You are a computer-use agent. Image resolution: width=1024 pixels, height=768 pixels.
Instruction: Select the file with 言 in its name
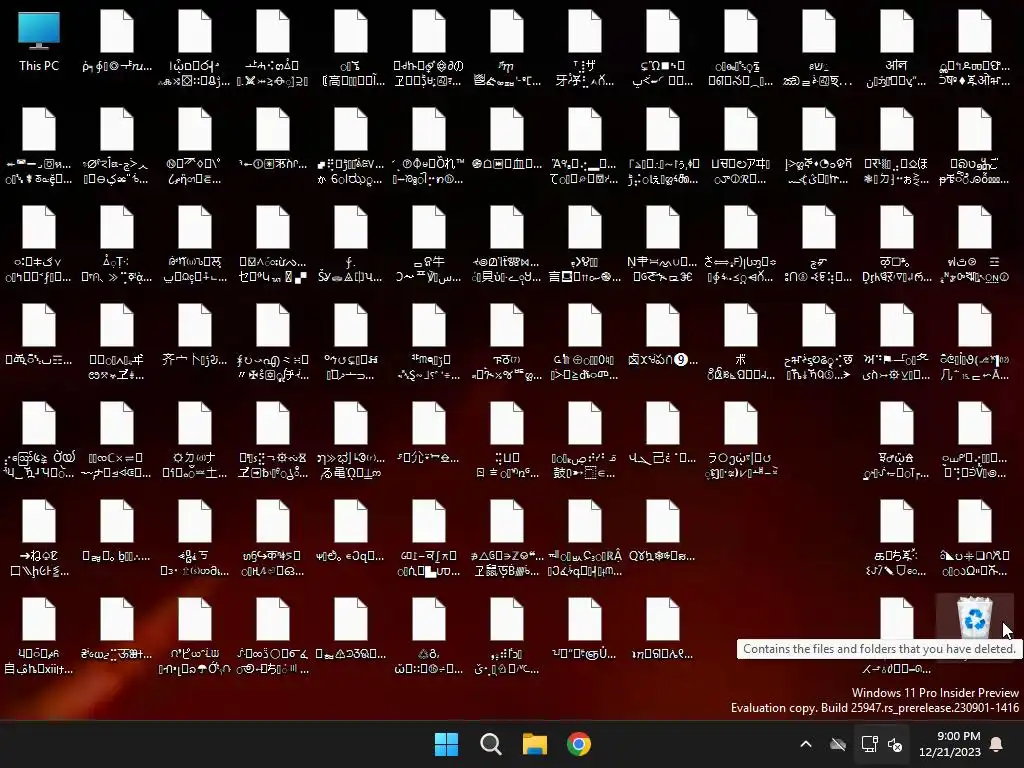coord(584,246)
